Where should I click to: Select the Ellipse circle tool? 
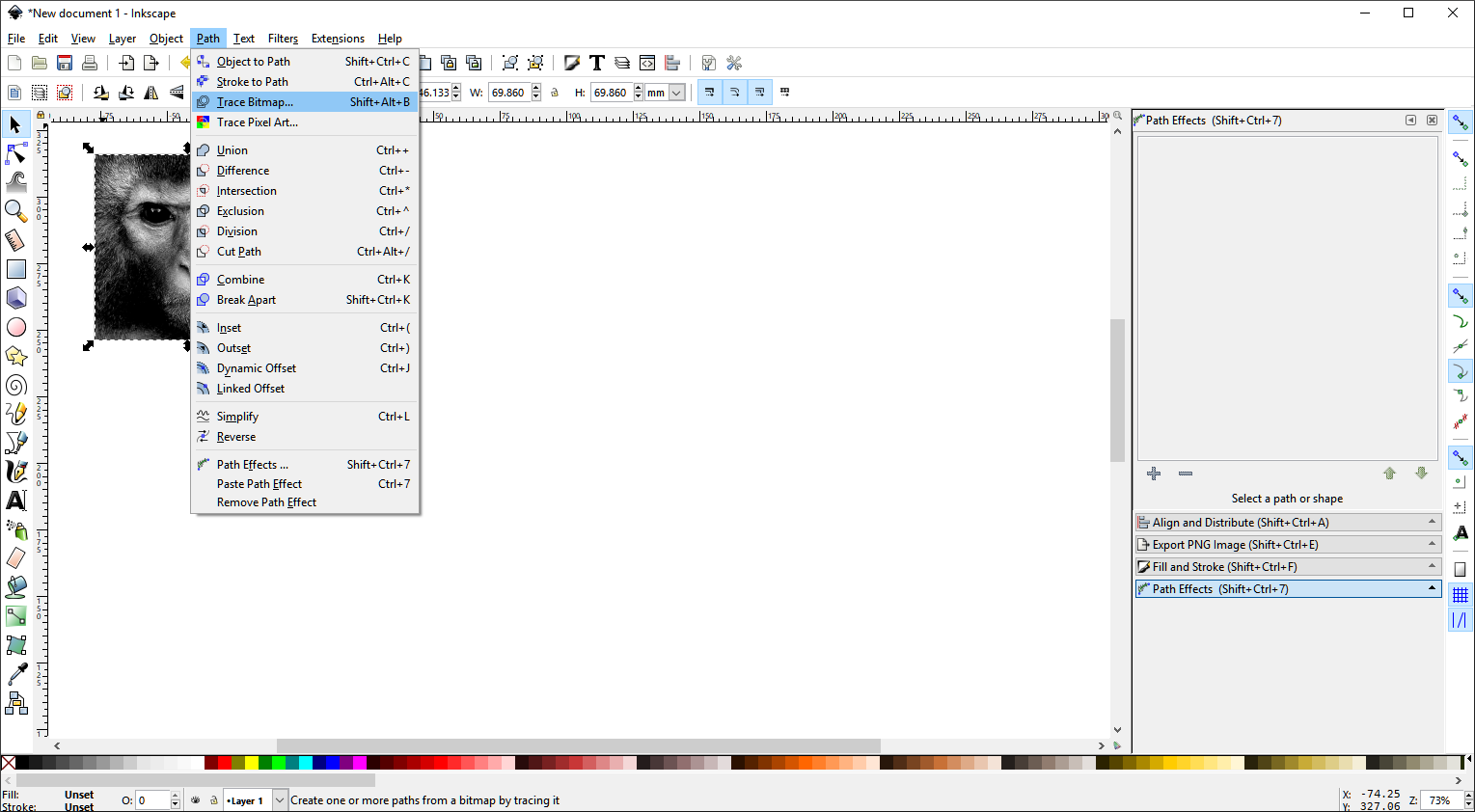point(15,327)
